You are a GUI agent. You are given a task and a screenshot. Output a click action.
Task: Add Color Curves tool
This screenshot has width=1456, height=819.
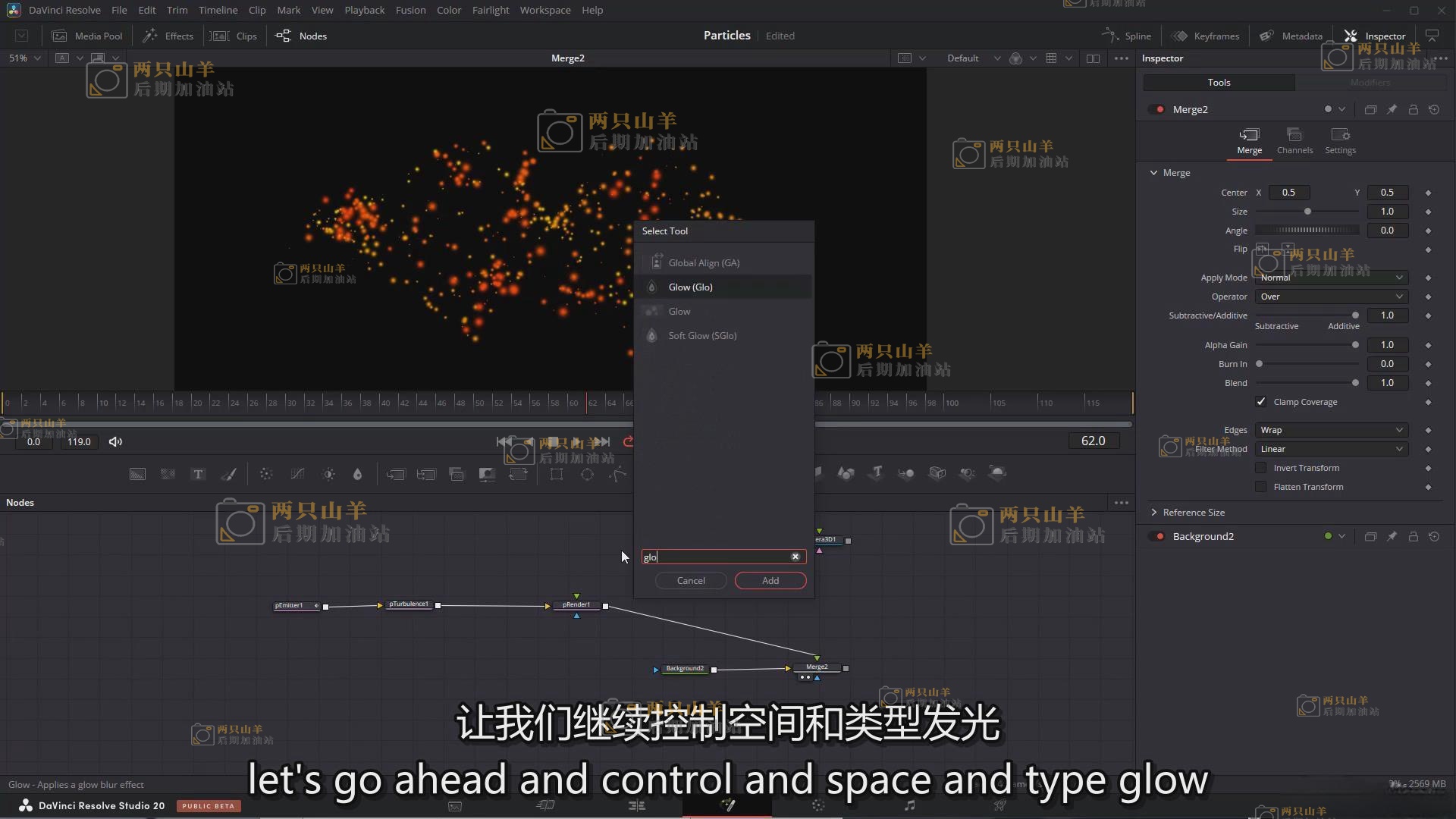click(x=297, y=474)
